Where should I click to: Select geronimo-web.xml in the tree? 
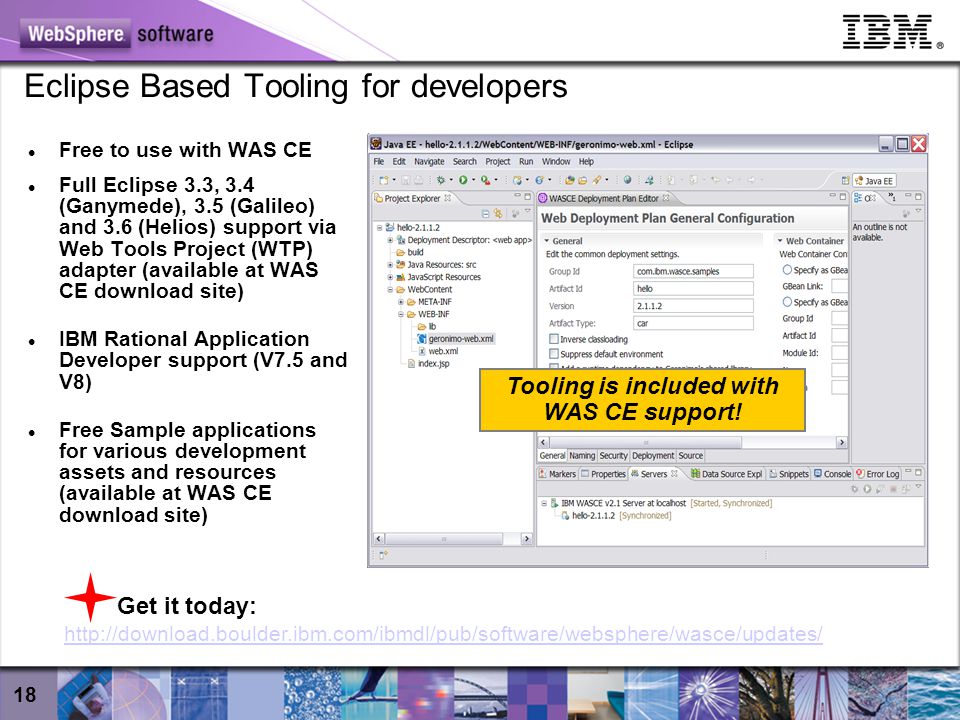pyautogui.click(x=456, y=339)
